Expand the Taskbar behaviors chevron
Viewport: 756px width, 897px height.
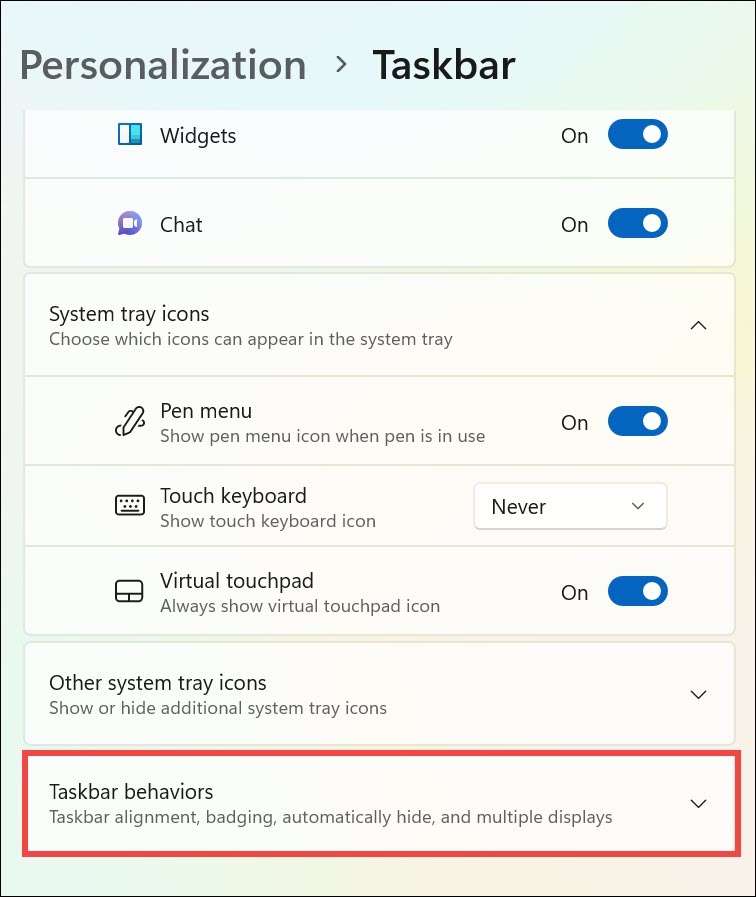coord(699,804)
